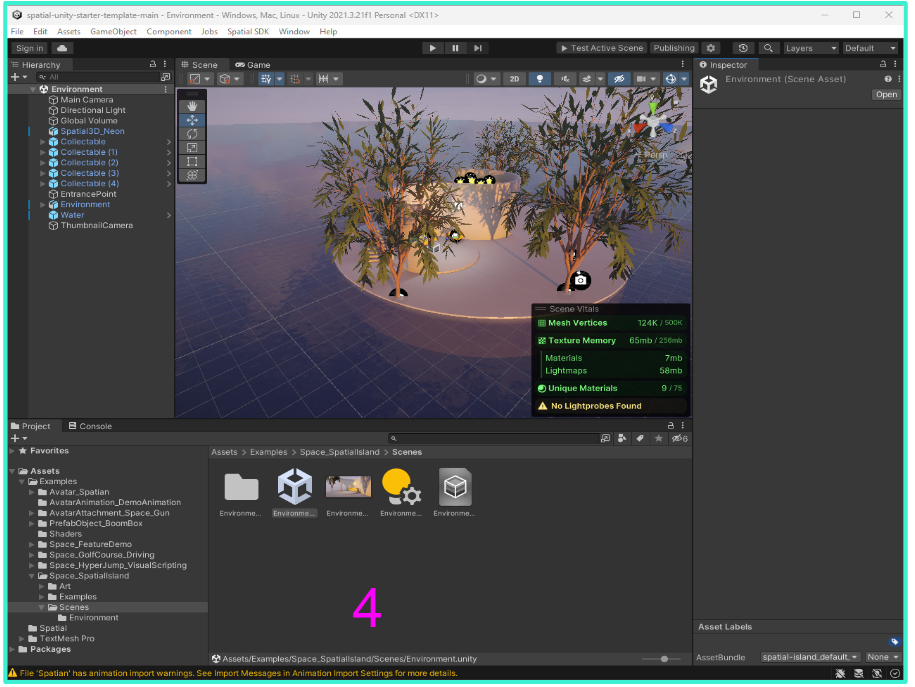
Task: Toggle 2D view mode in Scene
Action: click(x=514, y=79)
